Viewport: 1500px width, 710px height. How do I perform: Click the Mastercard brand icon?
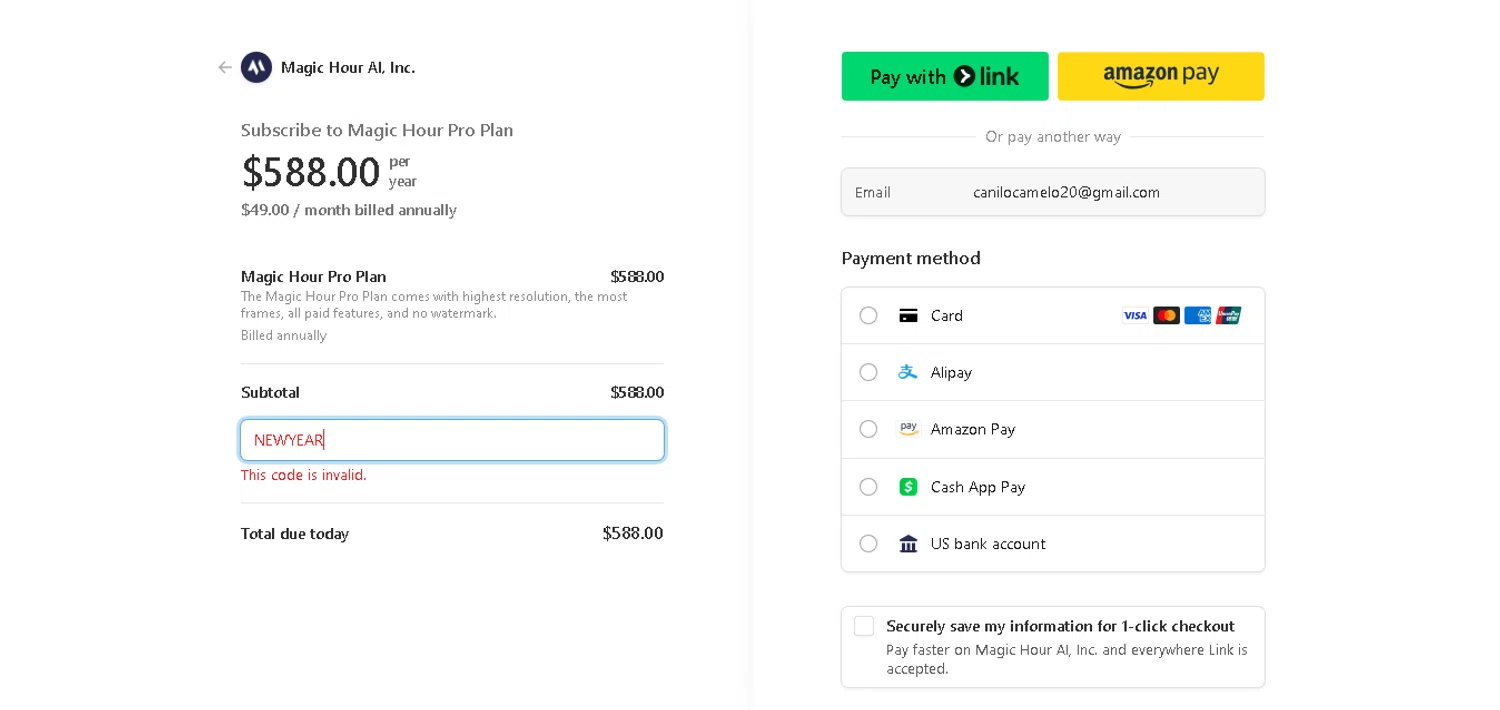point(1166,316)
